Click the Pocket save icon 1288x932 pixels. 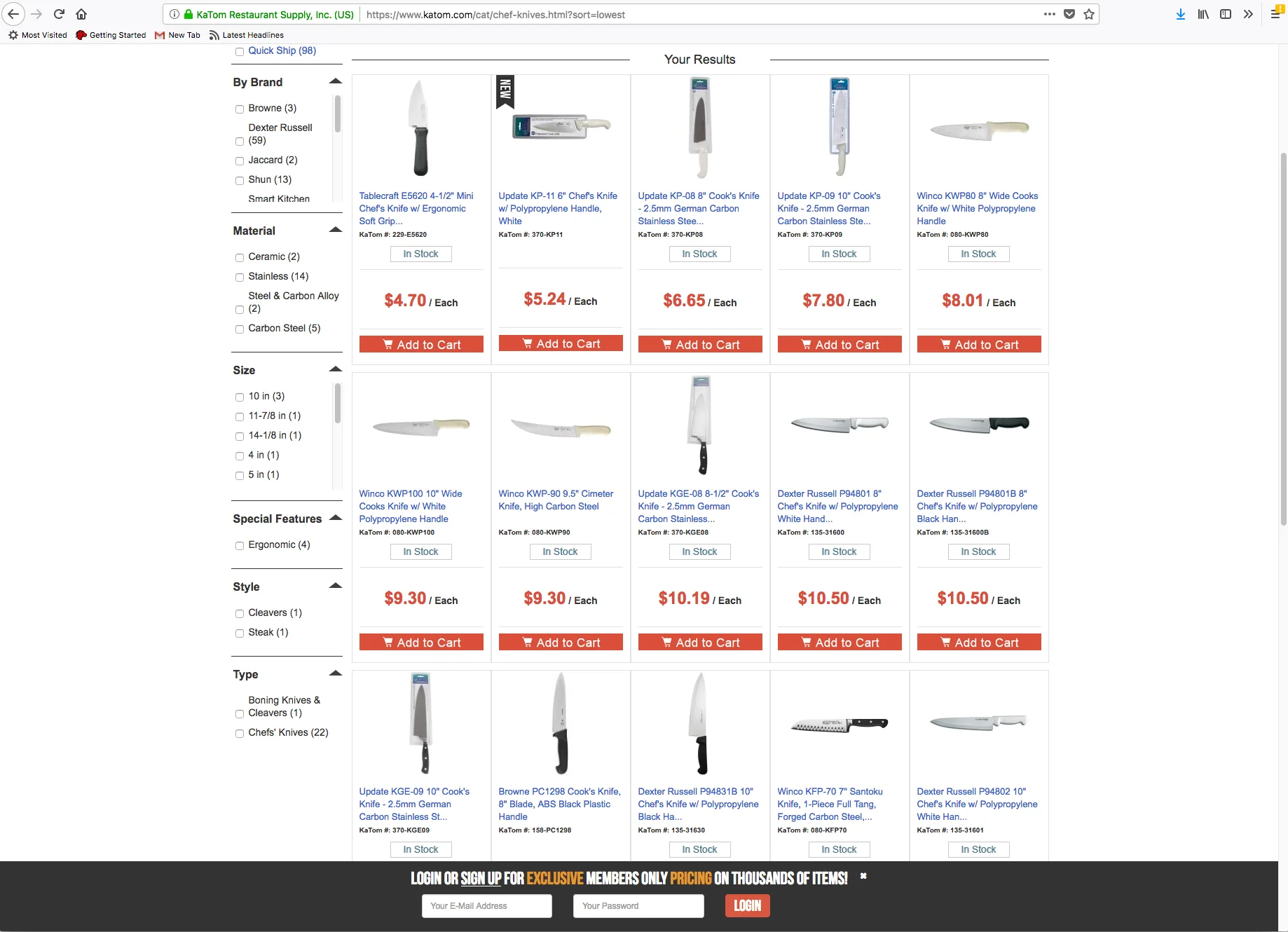click(x=1069, y=14)
